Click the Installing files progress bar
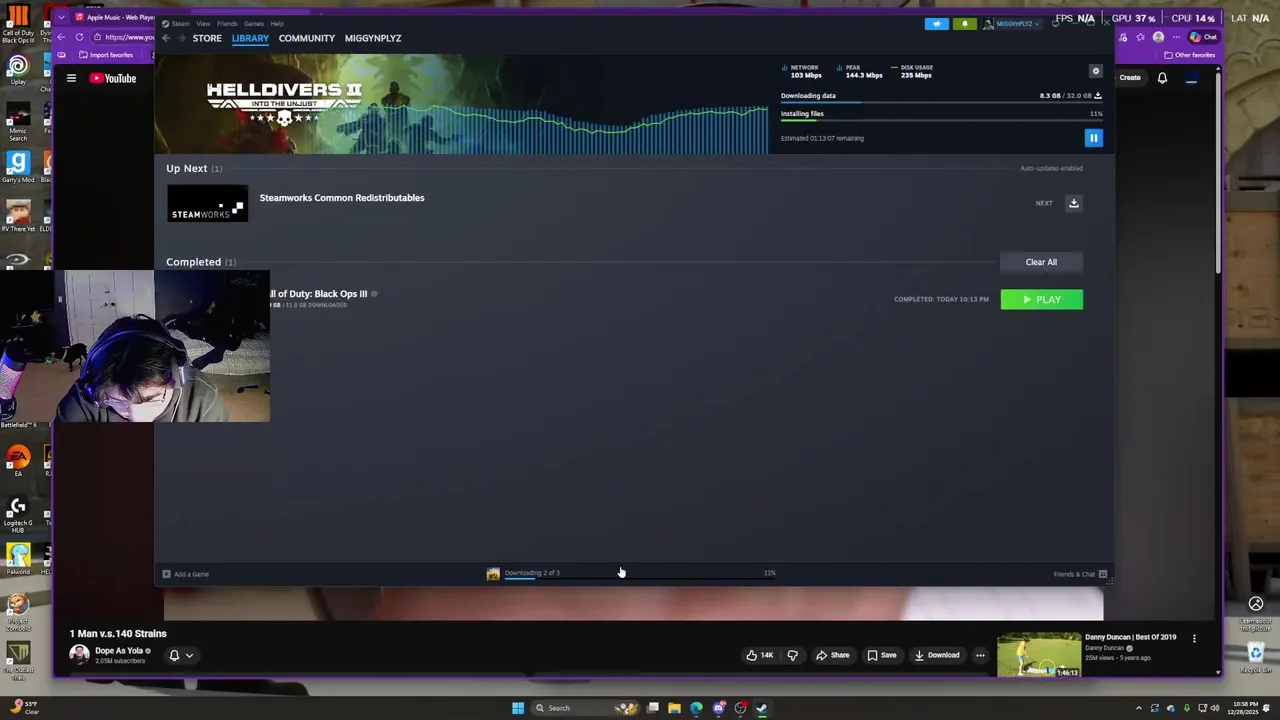1280x720 pixels. (x=941, y=121)
